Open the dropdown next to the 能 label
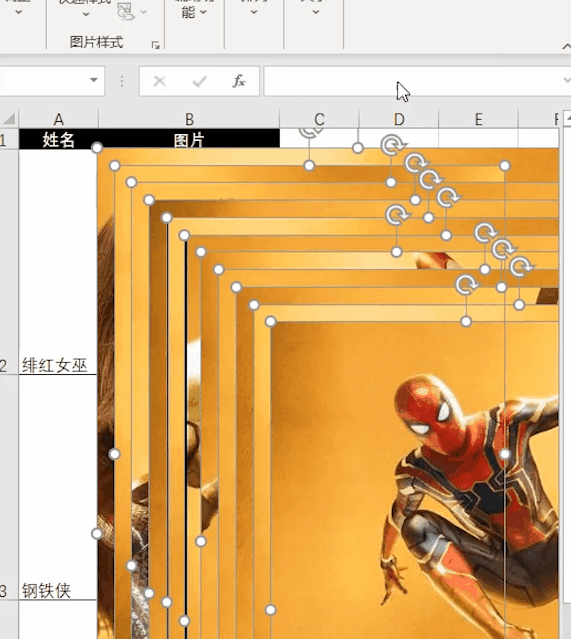571x639 pixels. point(203,12)
